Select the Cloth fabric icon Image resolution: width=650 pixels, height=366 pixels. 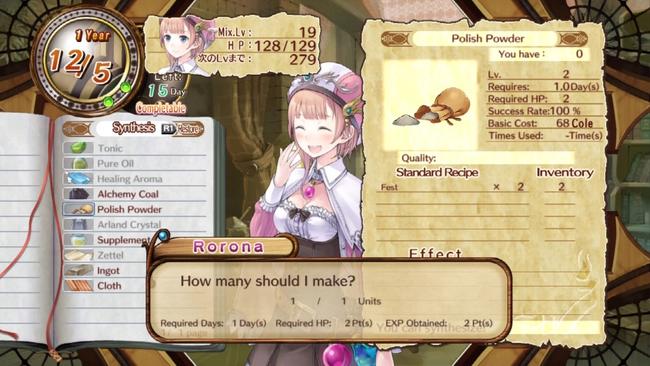78,286
